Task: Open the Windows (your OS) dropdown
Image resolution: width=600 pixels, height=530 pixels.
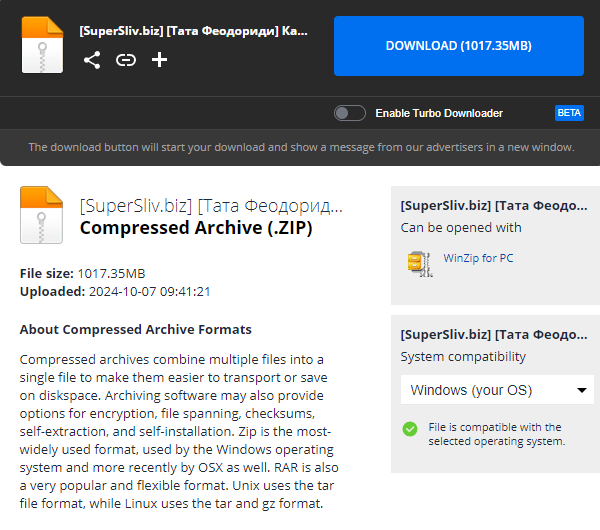Action: (497, 390)
